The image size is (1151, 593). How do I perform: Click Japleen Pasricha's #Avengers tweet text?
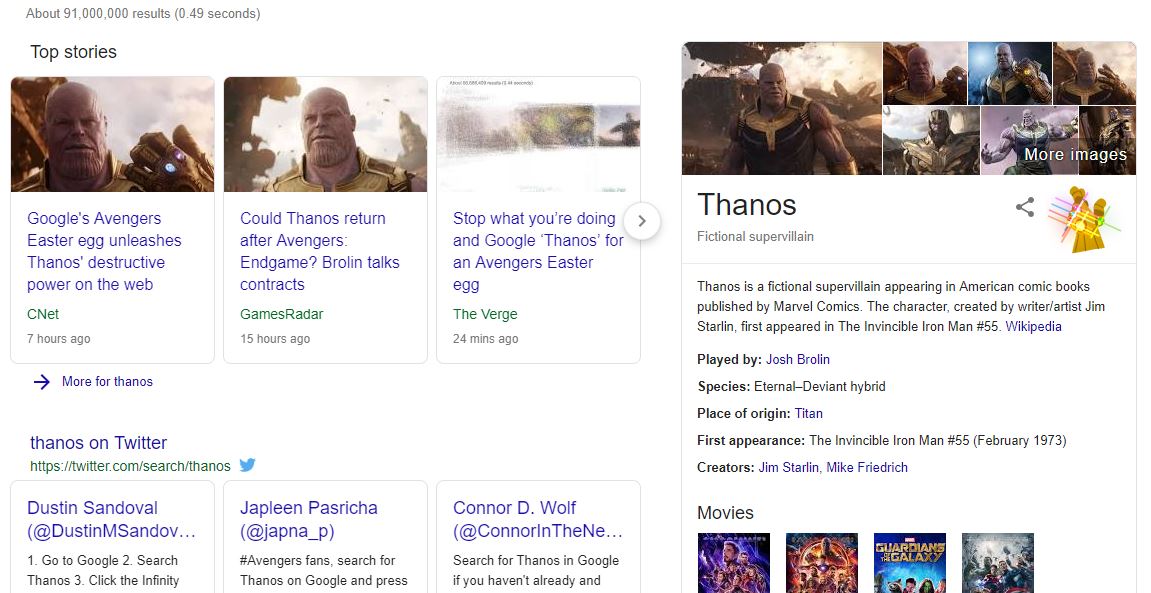click(324, 570)
